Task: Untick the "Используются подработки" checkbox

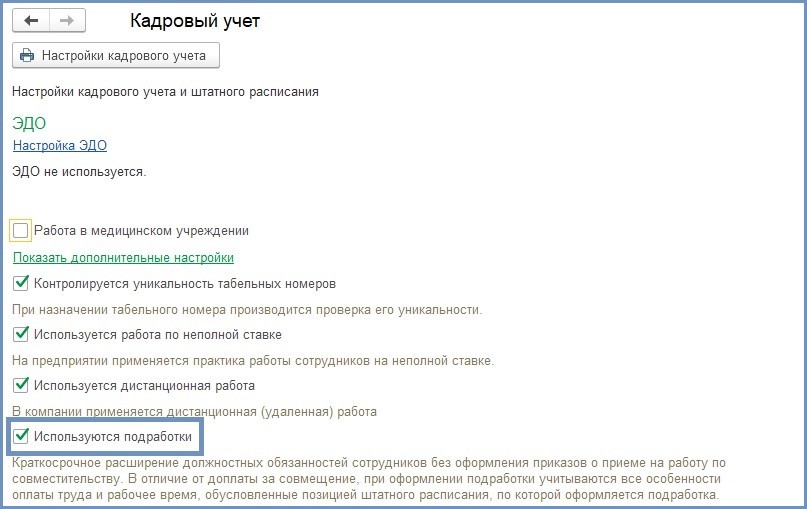Action: pos(21,436)
